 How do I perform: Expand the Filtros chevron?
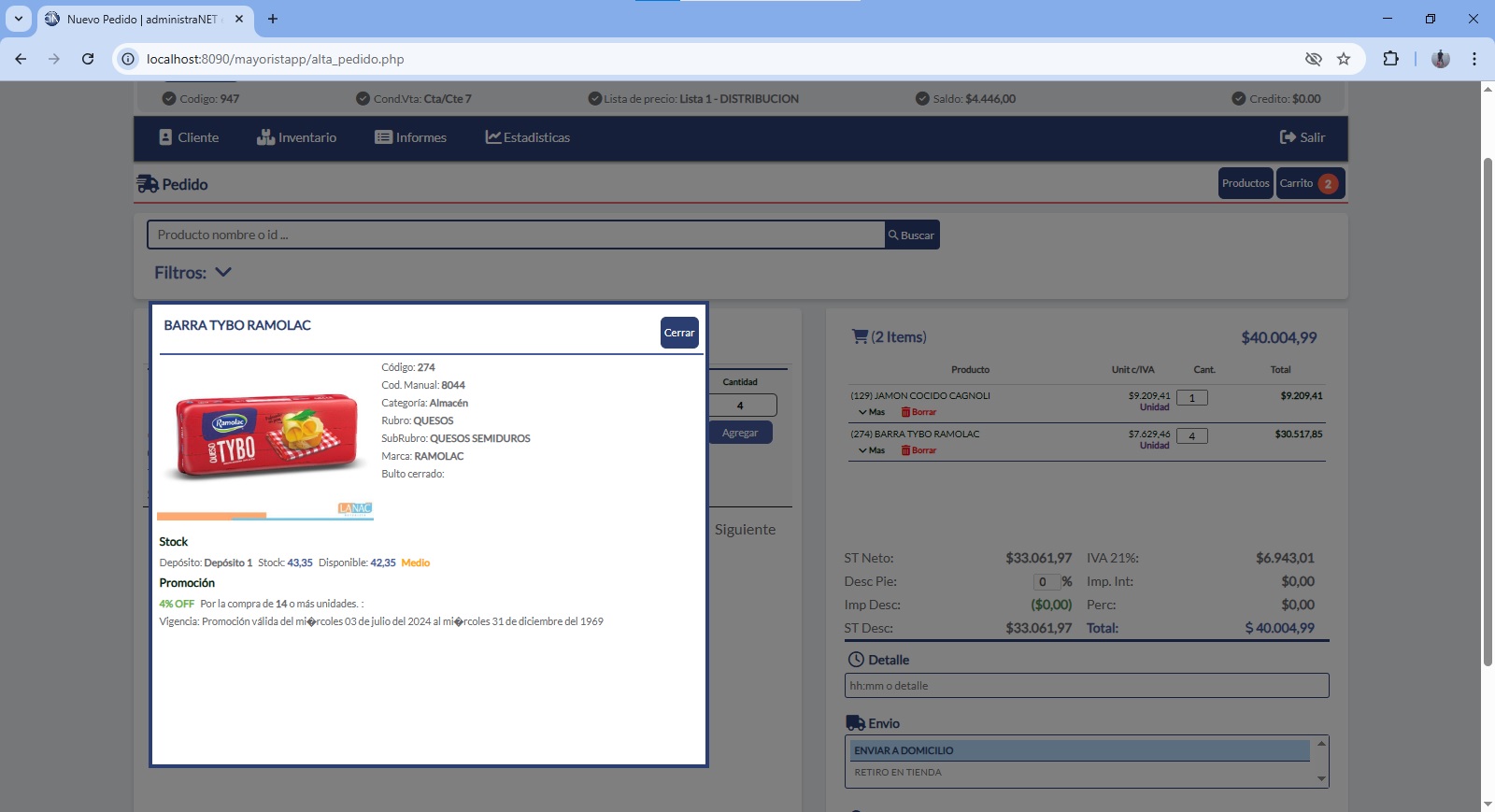223,272
